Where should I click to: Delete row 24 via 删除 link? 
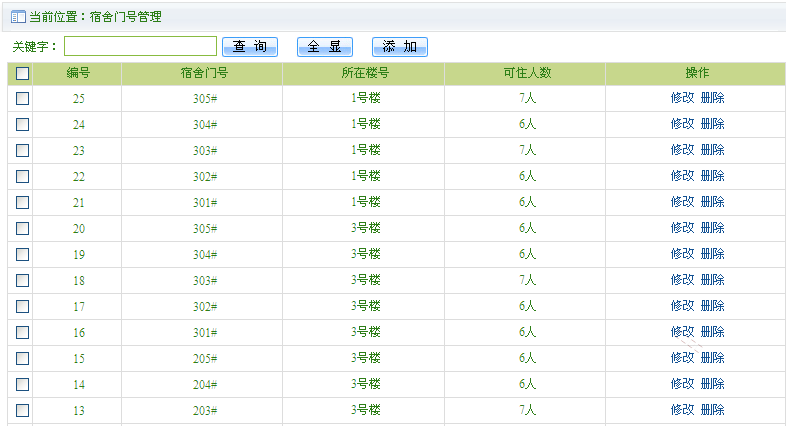click(712, 124)
